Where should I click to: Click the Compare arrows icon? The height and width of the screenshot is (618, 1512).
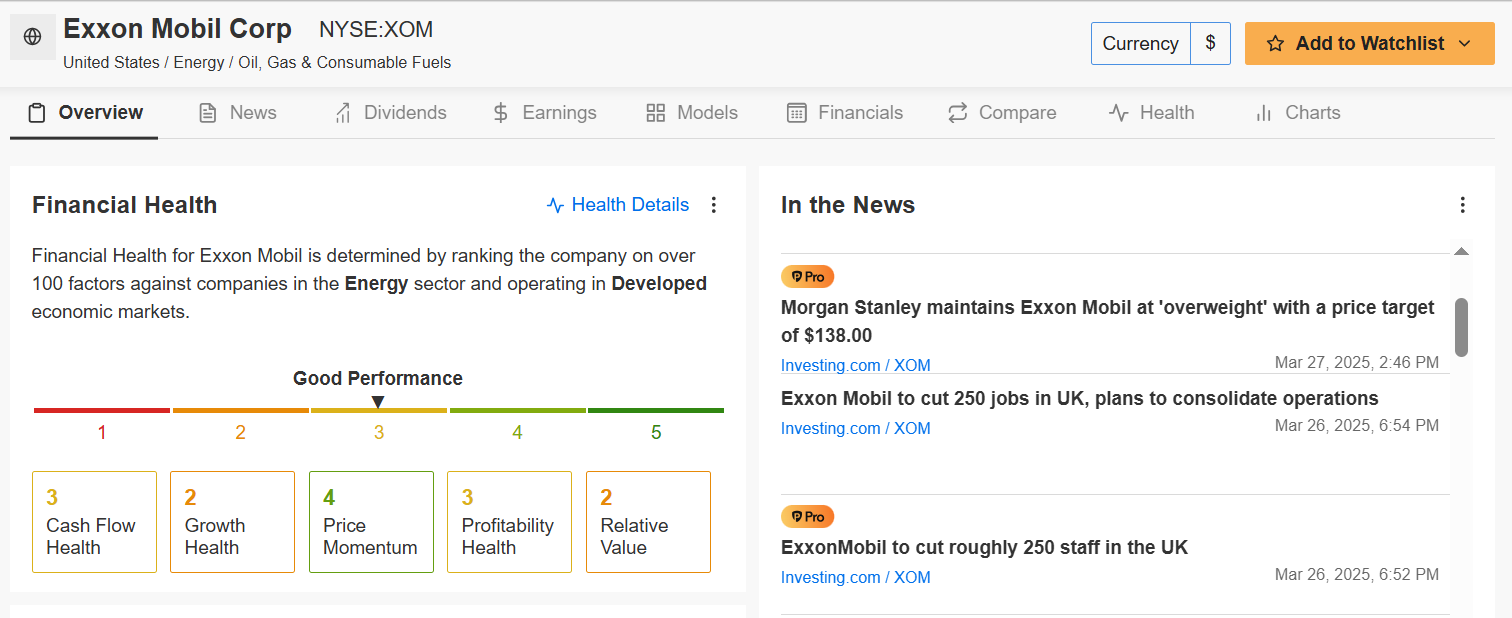(958, 113)
